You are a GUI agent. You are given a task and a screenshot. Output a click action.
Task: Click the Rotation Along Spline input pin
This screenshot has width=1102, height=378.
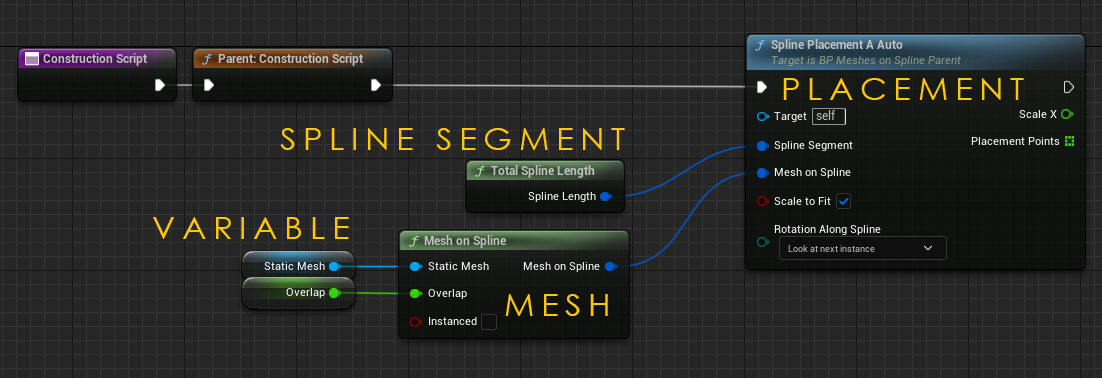(x=763, y=242)
